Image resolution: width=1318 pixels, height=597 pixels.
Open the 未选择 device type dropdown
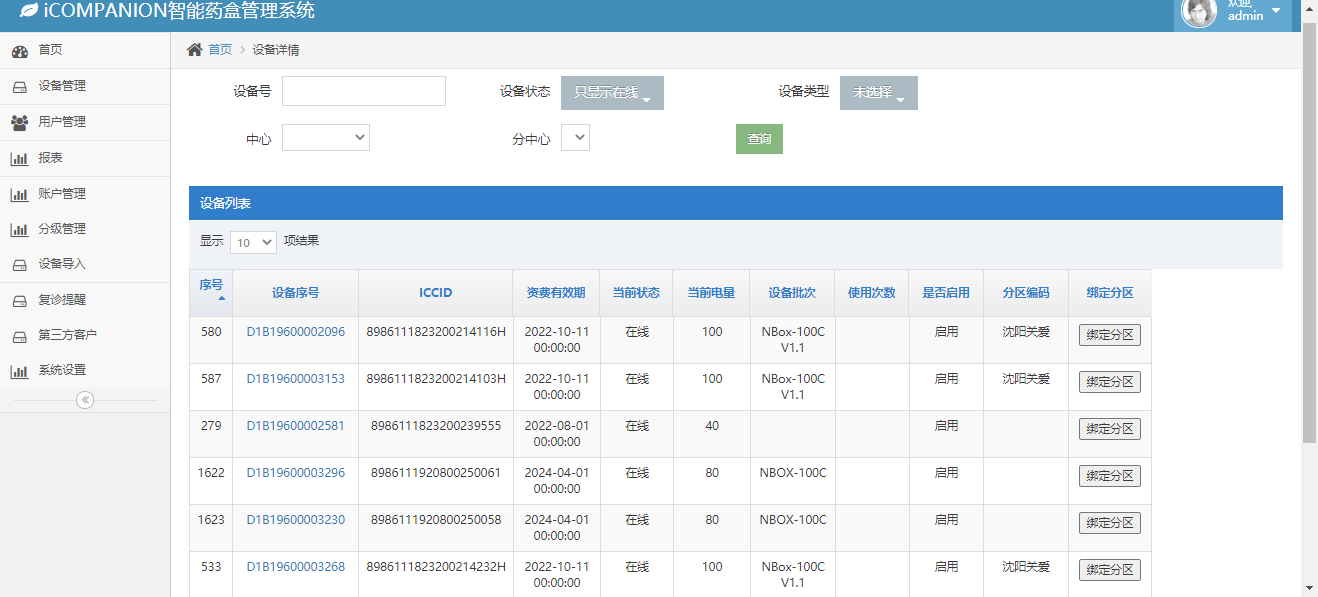pos(878,93)
